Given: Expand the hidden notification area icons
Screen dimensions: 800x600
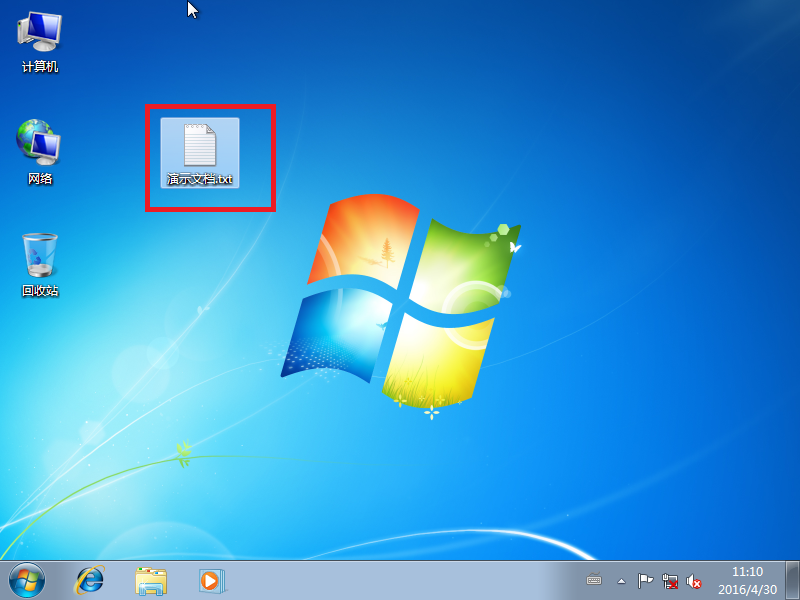Looking at the screenshot, I should coord(621,580).
